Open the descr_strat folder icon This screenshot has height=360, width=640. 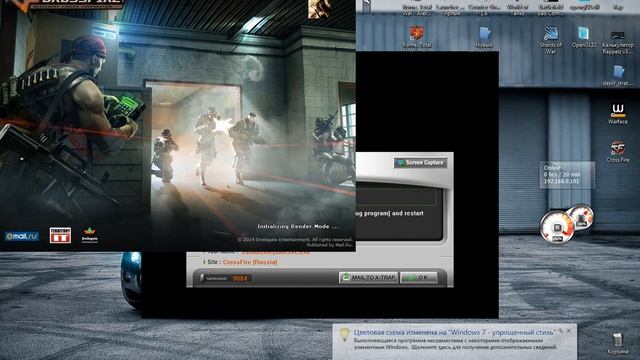tap(618, 75)
